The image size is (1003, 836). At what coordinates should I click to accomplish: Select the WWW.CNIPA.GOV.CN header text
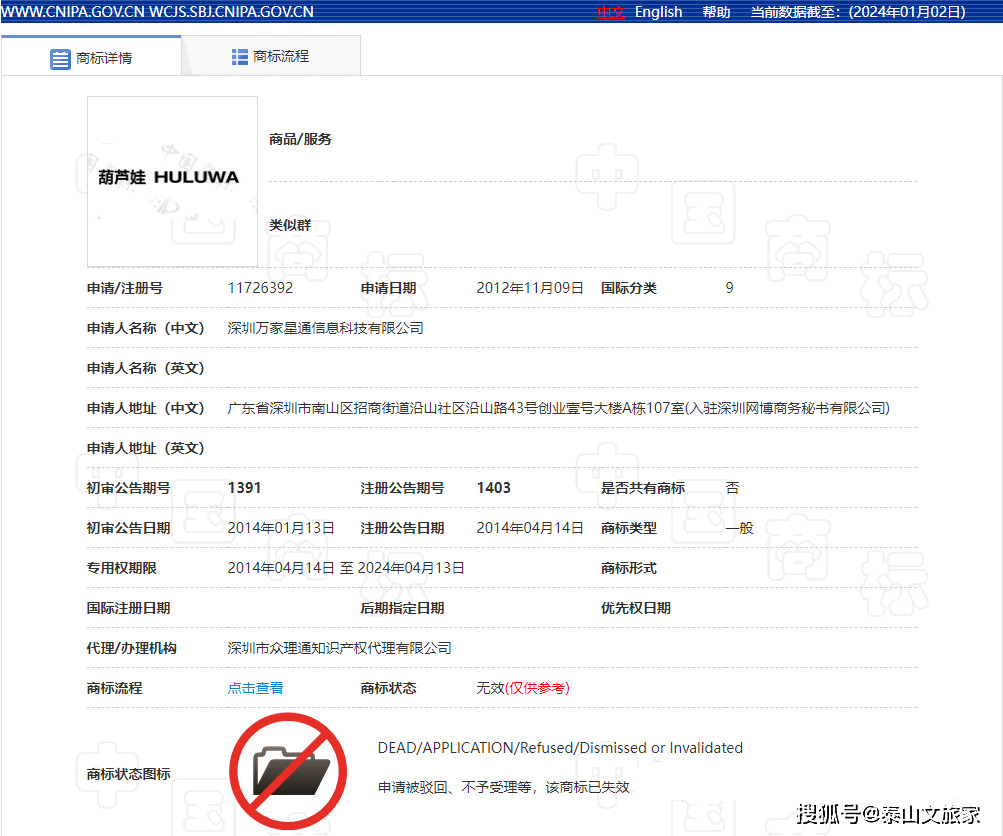coord(73,12)
